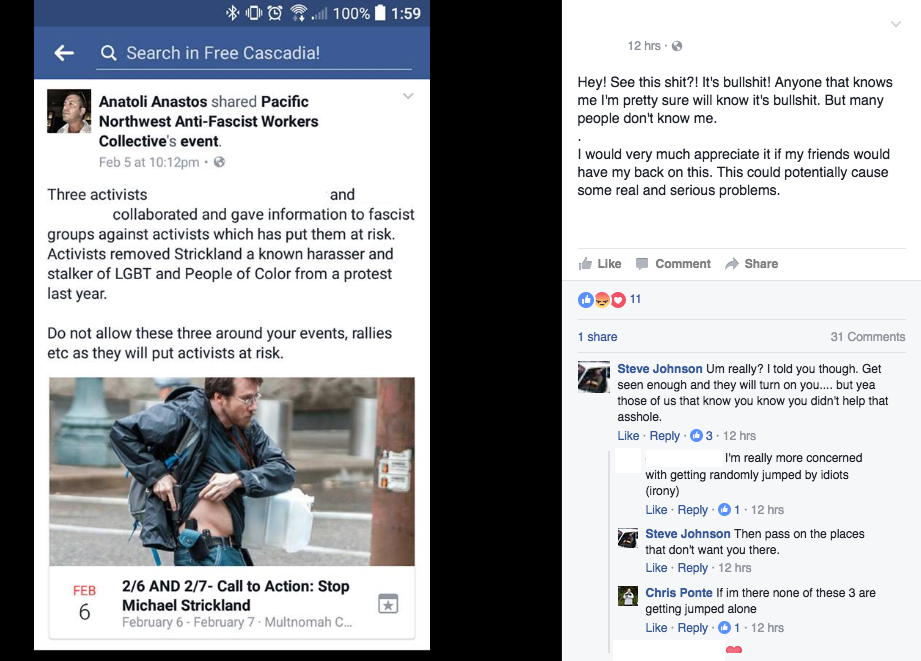921x661 pixels.
Task: Click the globe privacy icon by Feb 5
Action: [219, 162]
